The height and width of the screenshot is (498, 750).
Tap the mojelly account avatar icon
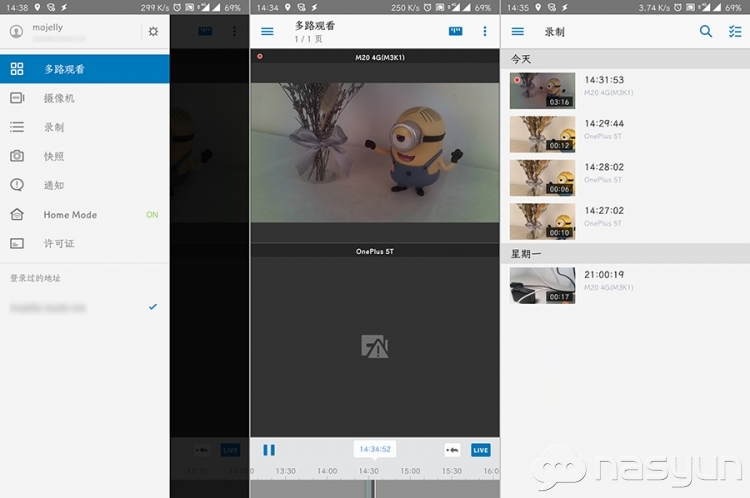[x=16, y=32]
